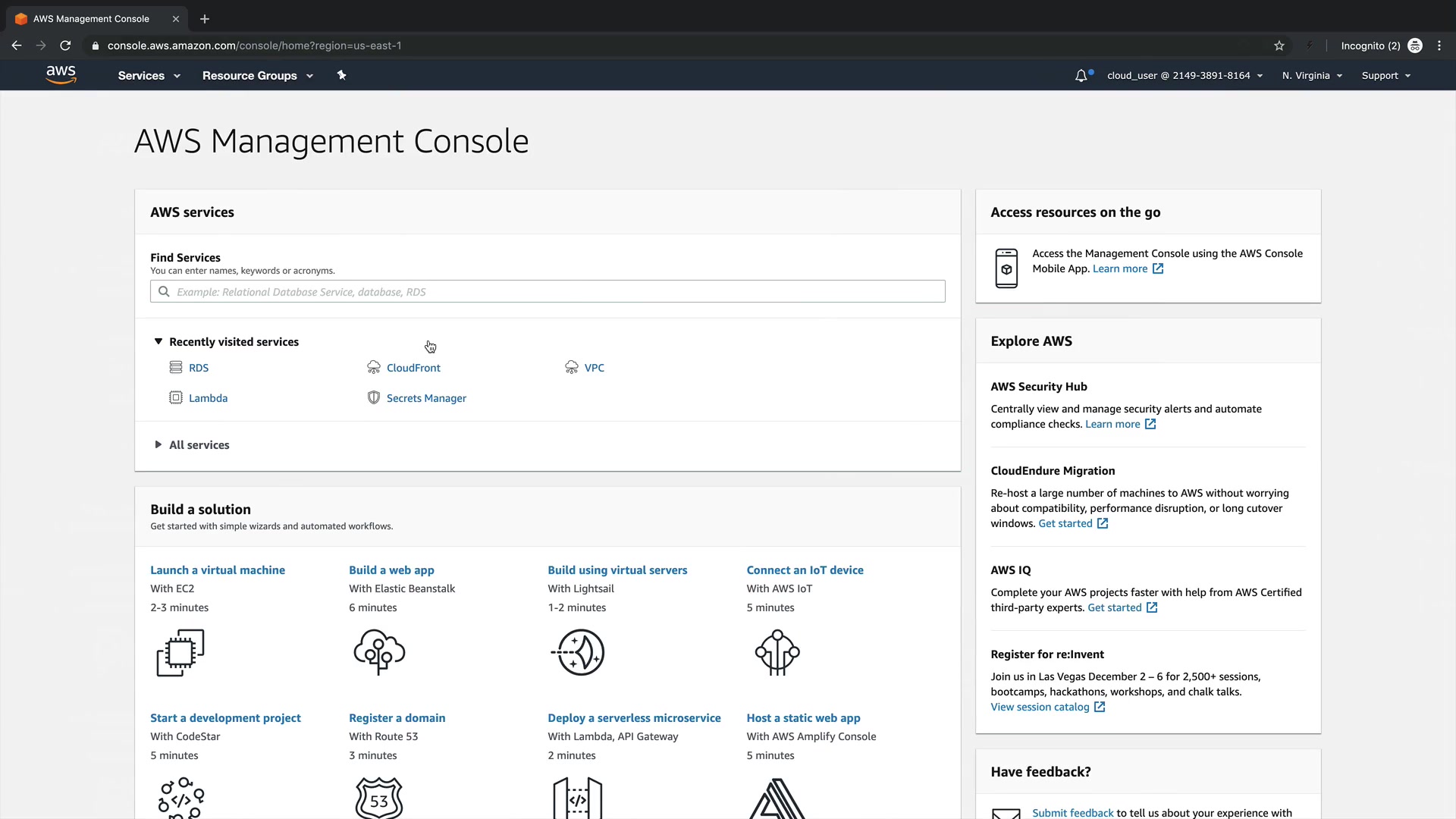Click the Lightsail compass icon
This screenshot has width=1456, height=819.
click(x=578, y=652)
